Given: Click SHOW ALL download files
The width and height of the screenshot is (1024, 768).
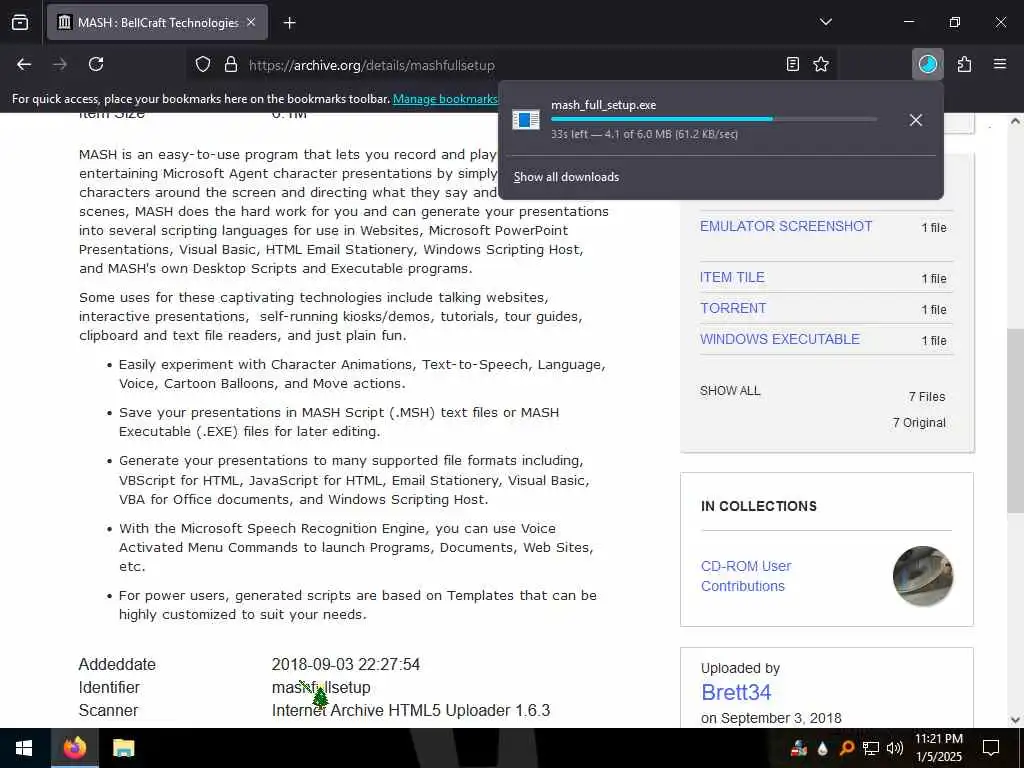Looking at the screenshot, I should [x=730, y=391].
